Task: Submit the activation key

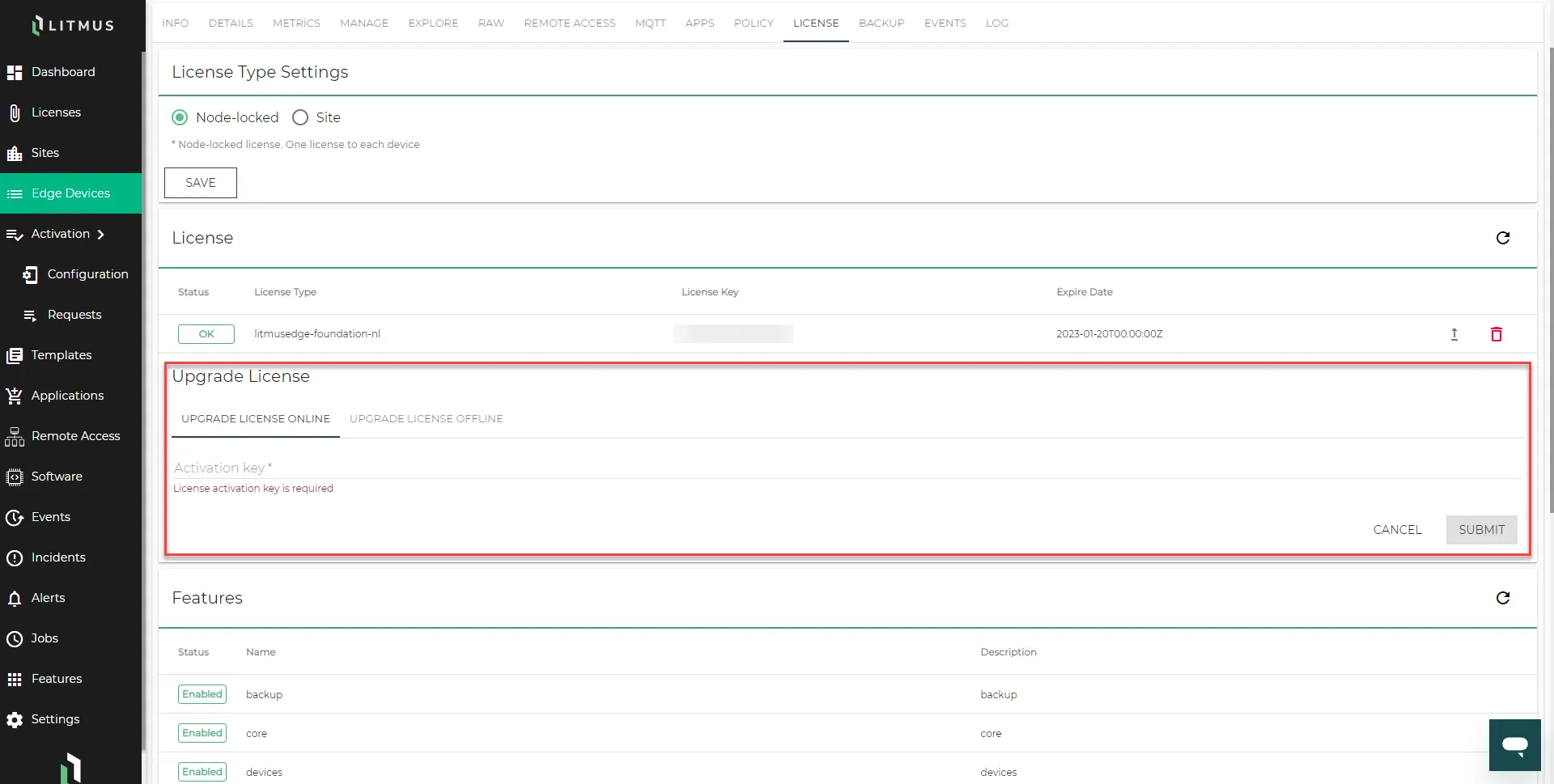Action: point(1482,530)
